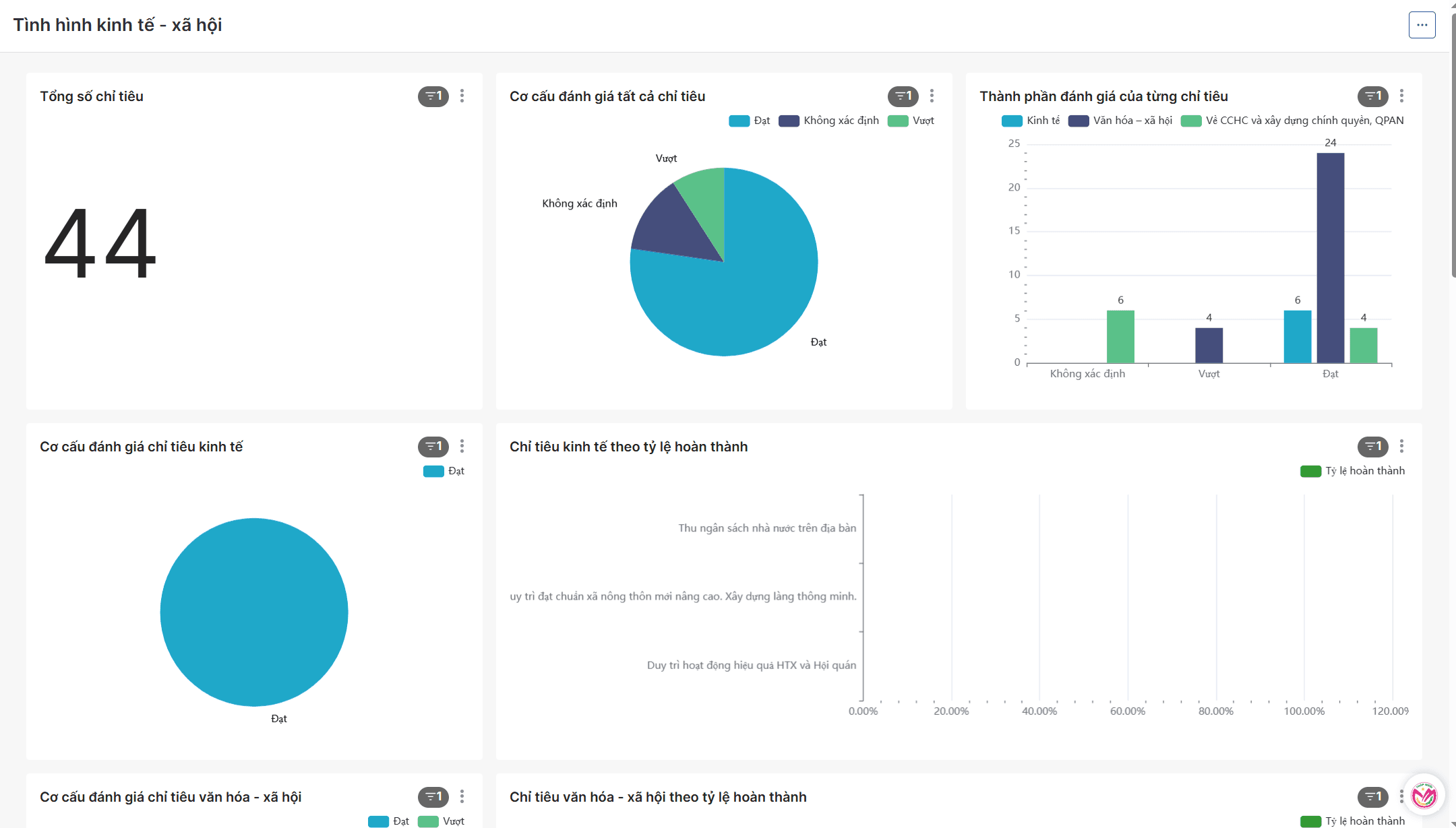Click the tall 24-value Văn hóa bar
The width and height of the screenshot is (1456, 828).
(1330, 257)
